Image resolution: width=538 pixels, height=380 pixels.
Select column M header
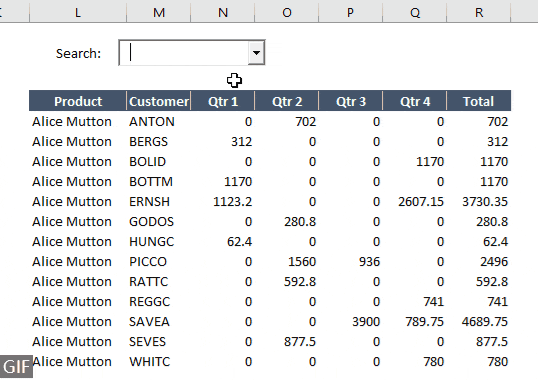(x=159, y=12)
